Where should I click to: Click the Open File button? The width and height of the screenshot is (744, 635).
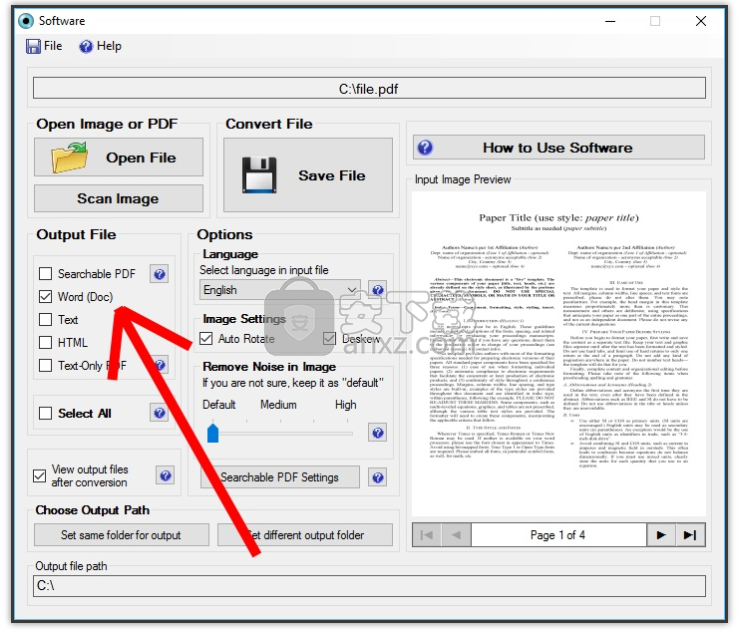(x=119, y=158)
